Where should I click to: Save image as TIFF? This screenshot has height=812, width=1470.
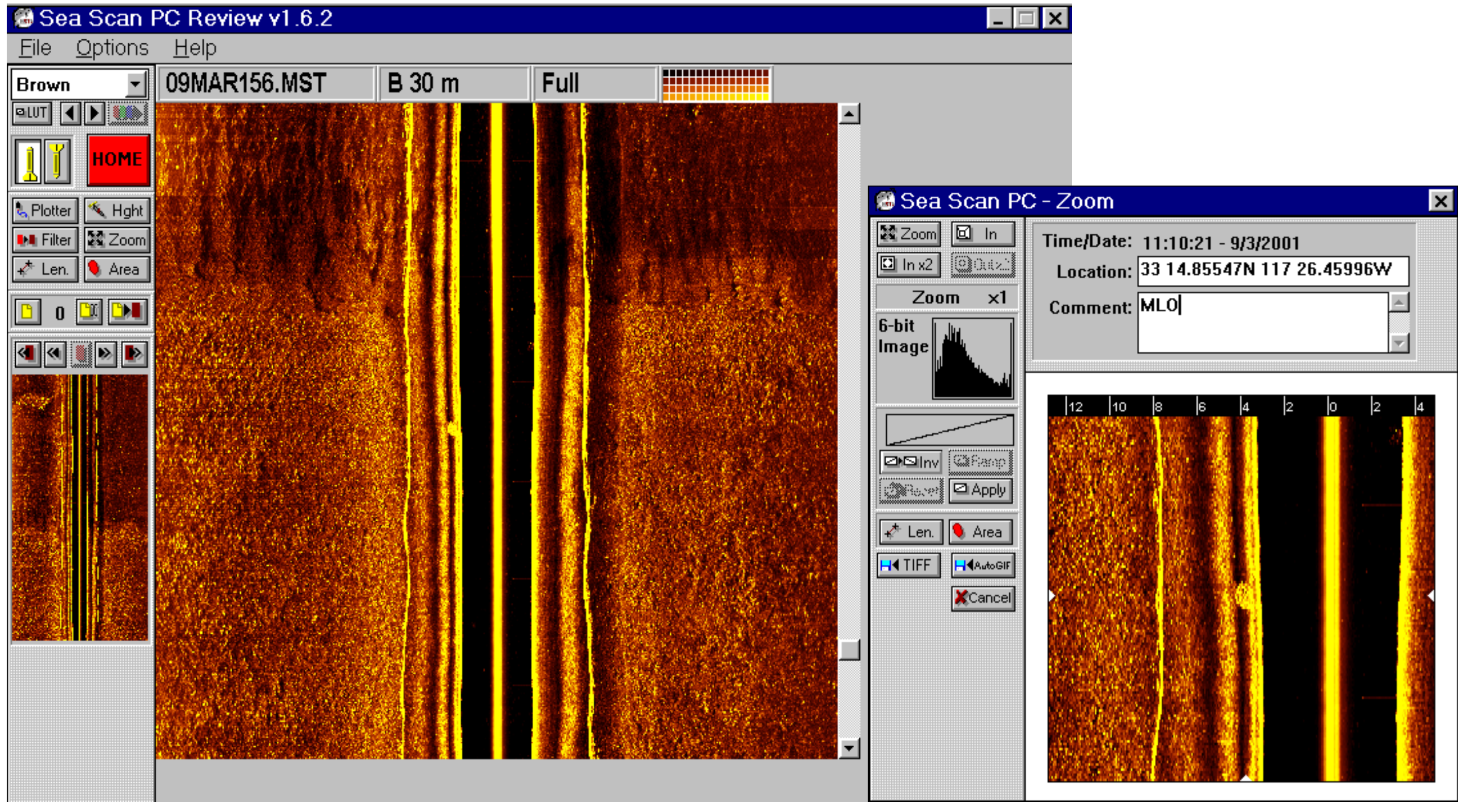click(x=908, y=565)
